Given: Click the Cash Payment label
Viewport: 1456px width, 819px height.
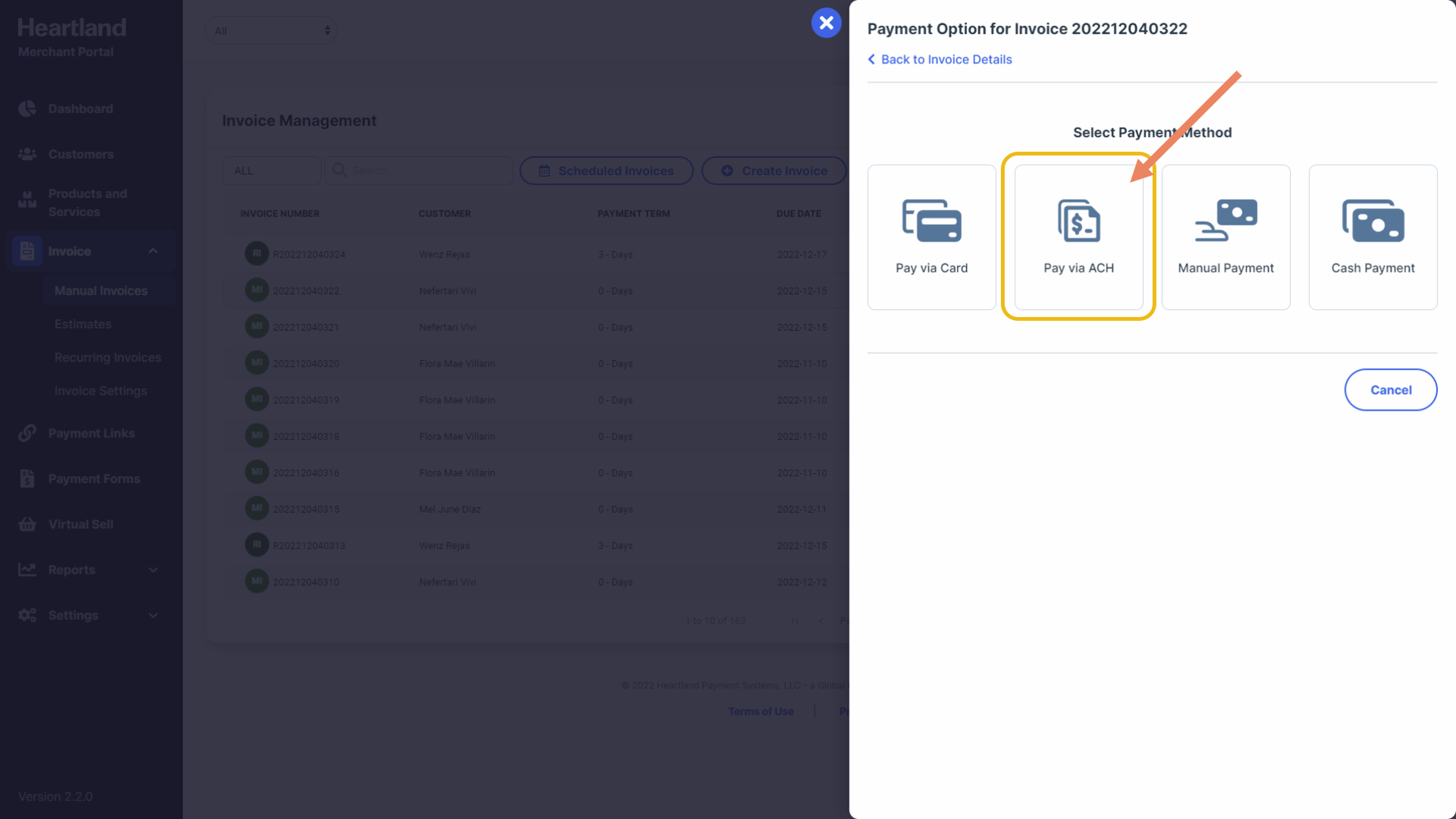Looking at the screenshot, I should tap(1373, 268).
